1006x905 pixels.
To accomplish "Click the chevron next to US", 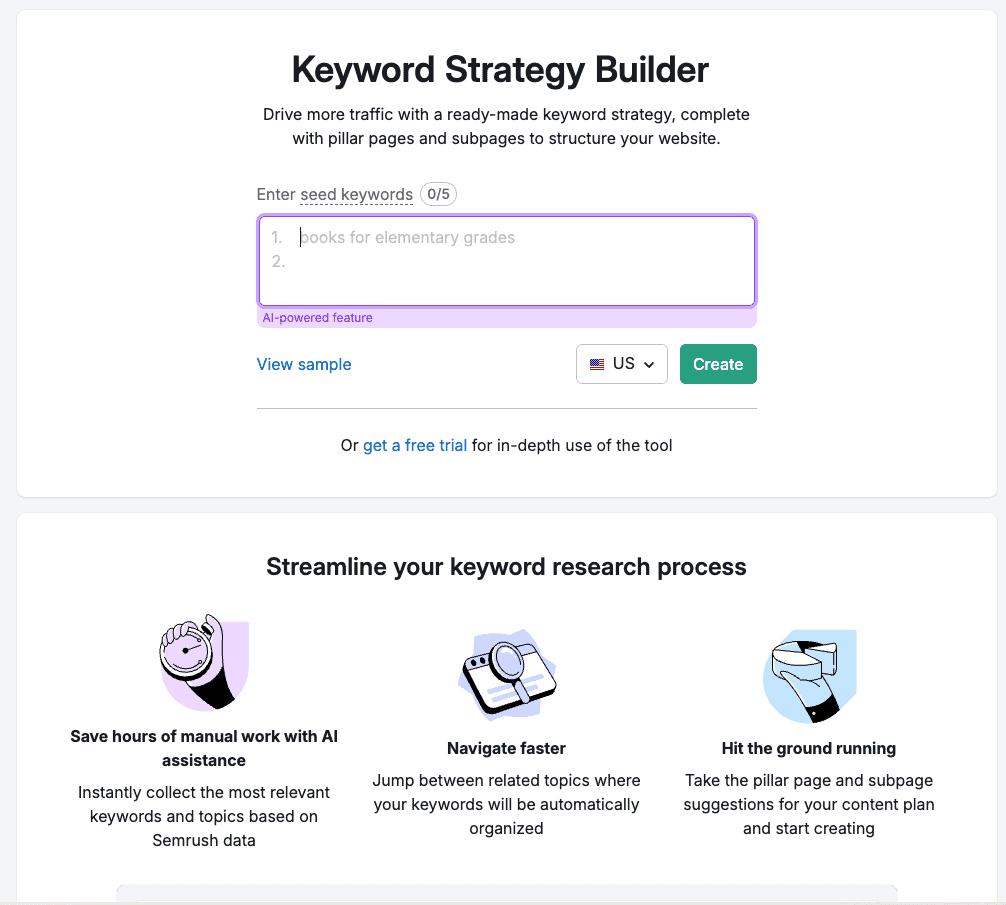I will [x=649, y=365].
